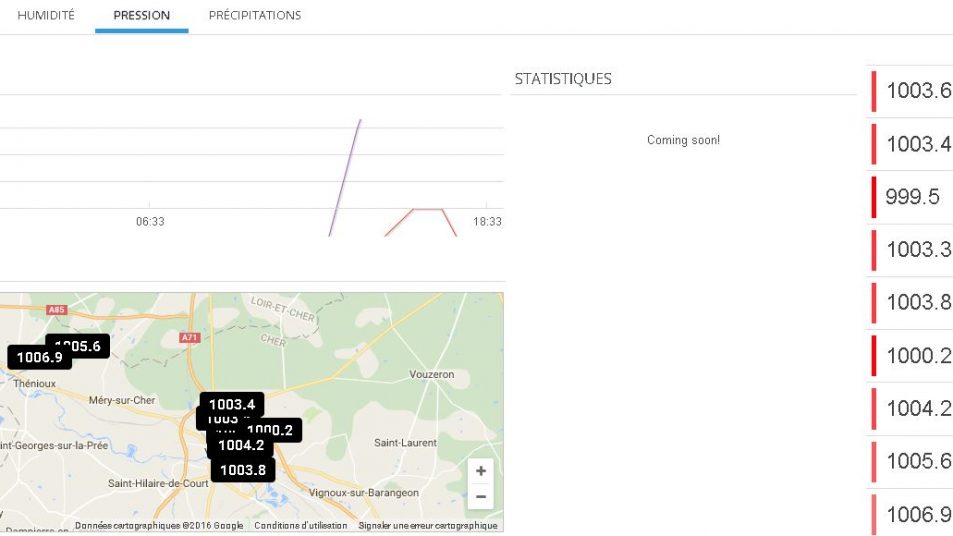This screenshot has width=953, height=536.
Task: Click the red color bar beside 1003.3
Action: (x=874, y=250)
